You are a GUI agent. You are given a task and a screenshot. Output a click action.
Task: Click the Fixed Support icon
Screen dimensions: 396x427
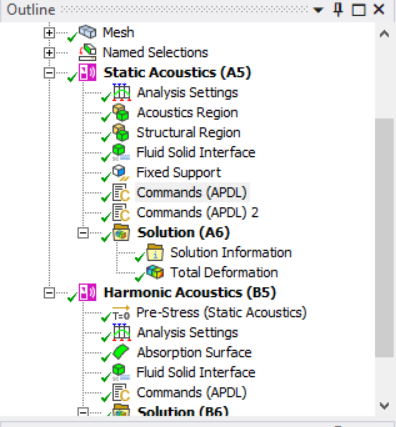[x=121, y=172]
